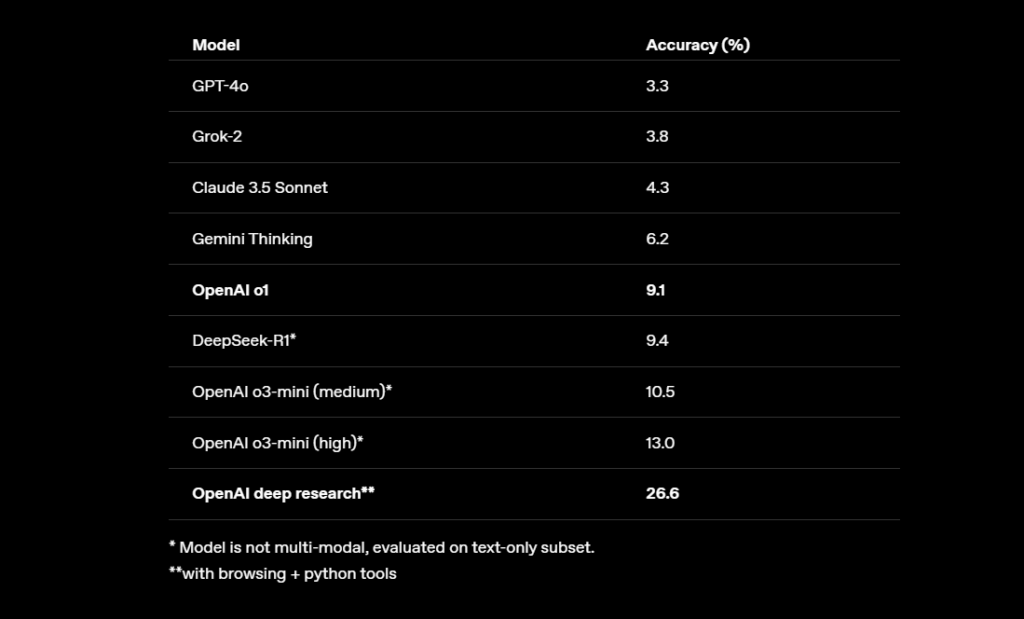
Task: Click the DeepSeek-R1* model name
Action: [244, 341]
